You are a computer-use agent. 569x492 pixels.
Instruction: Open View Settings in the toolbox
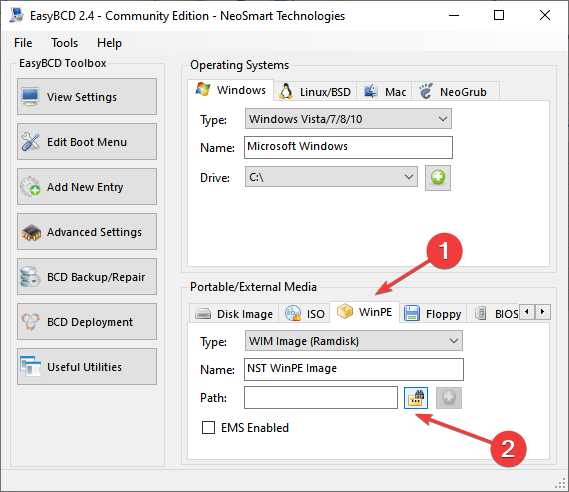coord(87,97)
